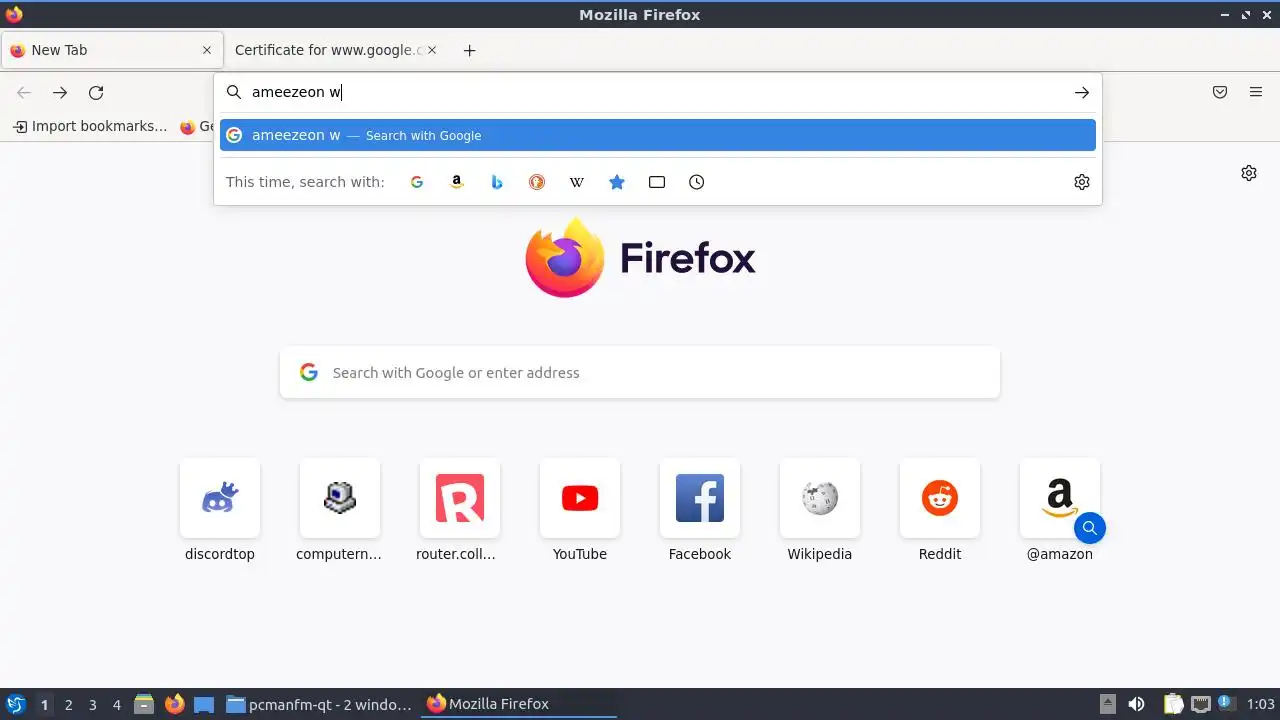Open a new tab with plus button
This screenshot has width=1280, height=720.
click(x=469, y=50)
